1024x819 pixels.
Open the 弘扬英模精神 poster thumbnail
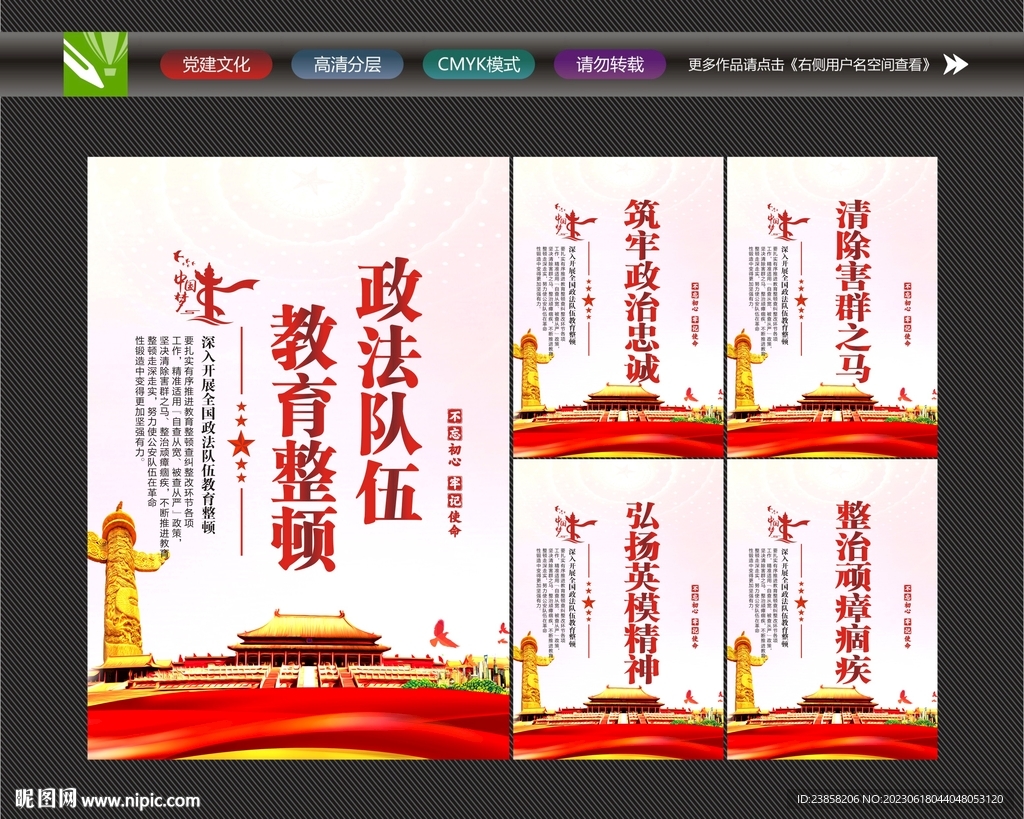tap(618, 609)
